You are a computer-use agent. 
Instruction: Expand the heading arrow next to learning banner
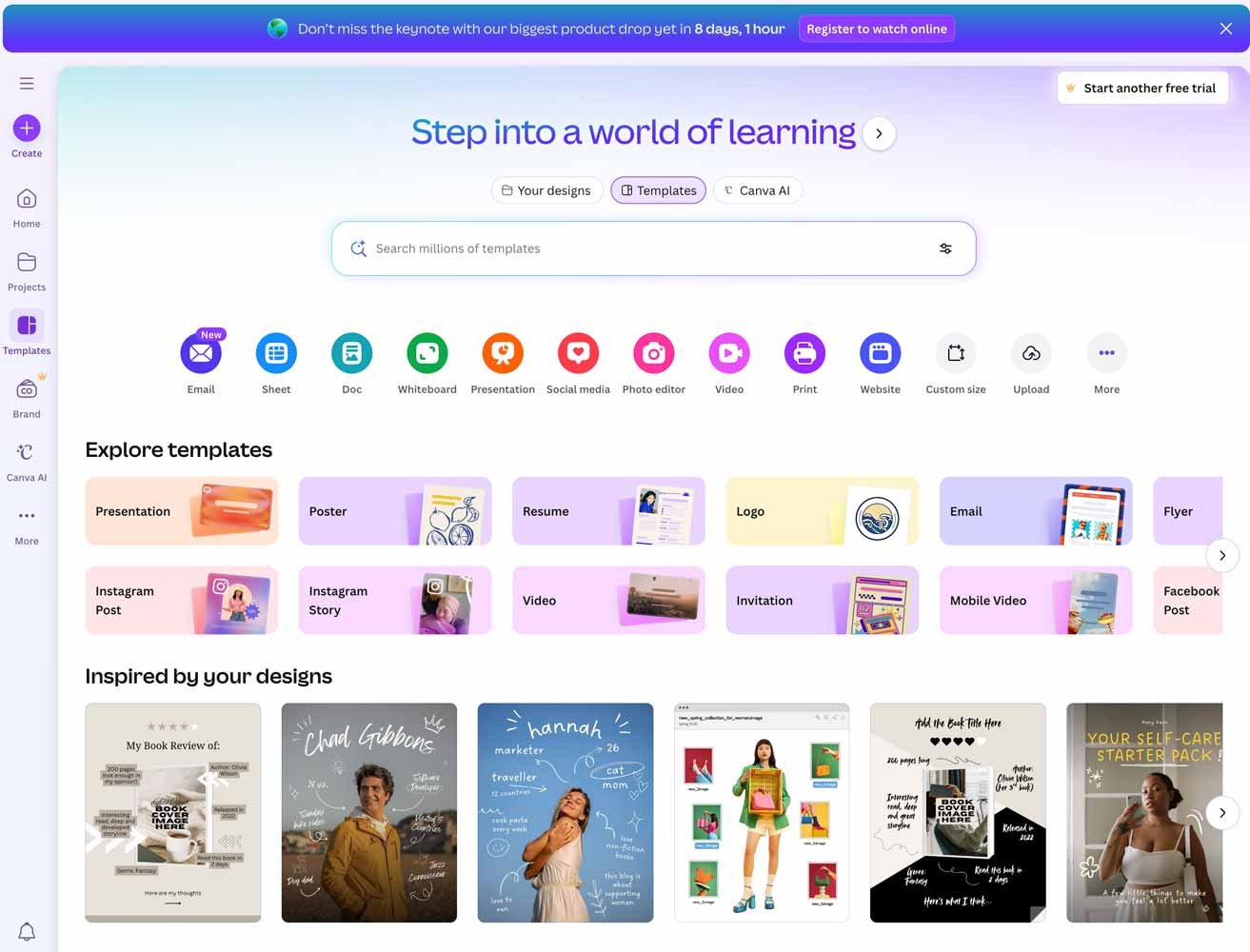coord(878,133)
